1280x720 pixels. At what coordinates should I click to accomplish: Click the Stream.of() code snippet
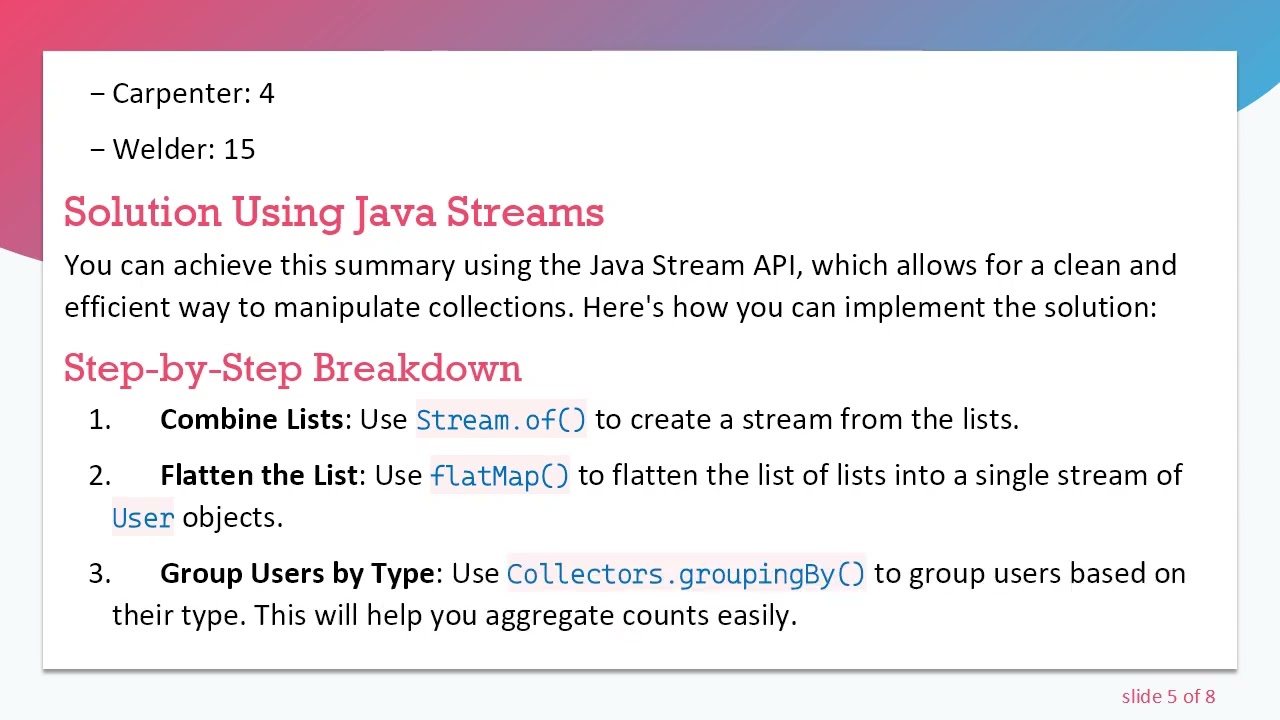coord(501,420)
